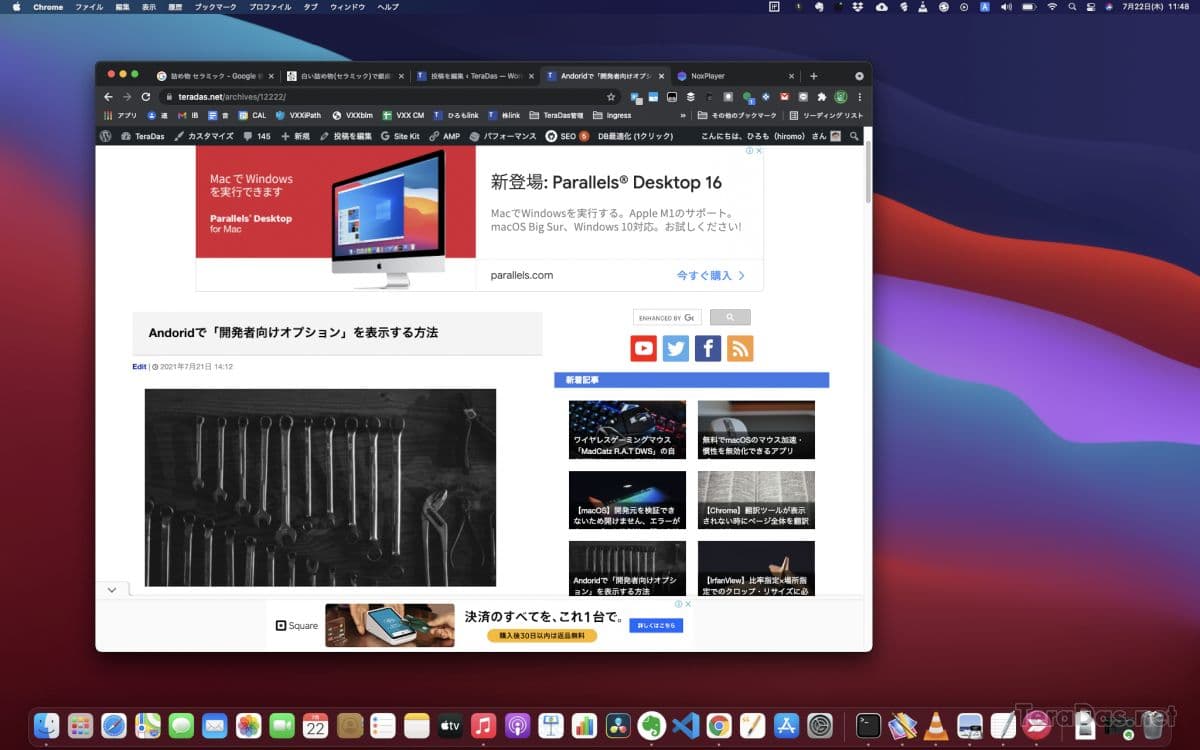
Task: Click the 今すぐ購入 link in the Parallels ad
Action: tap(711, 275)
